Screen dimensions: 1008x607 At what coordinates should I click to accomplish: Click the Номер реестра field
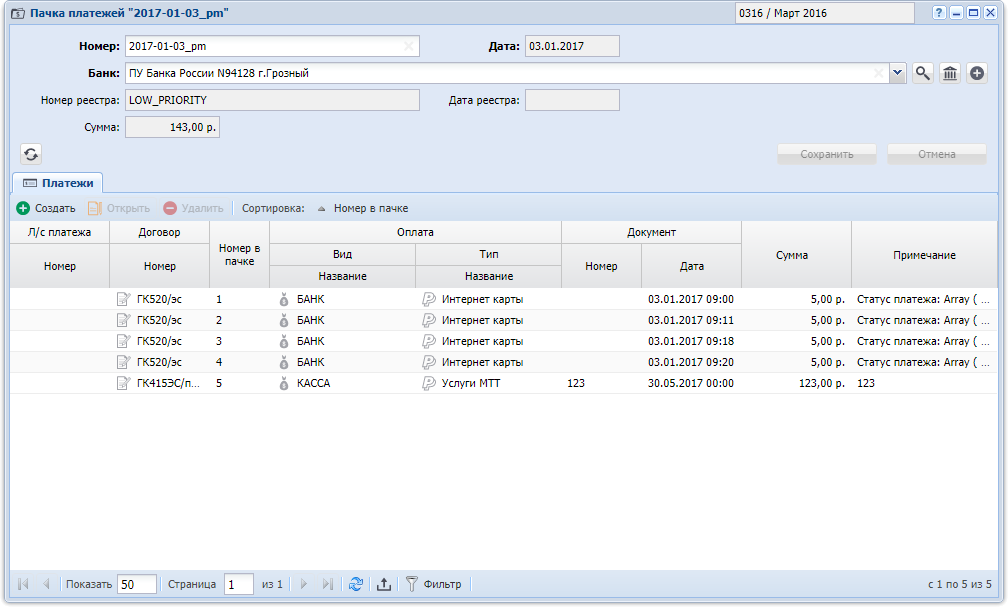[x=272, y=100]
